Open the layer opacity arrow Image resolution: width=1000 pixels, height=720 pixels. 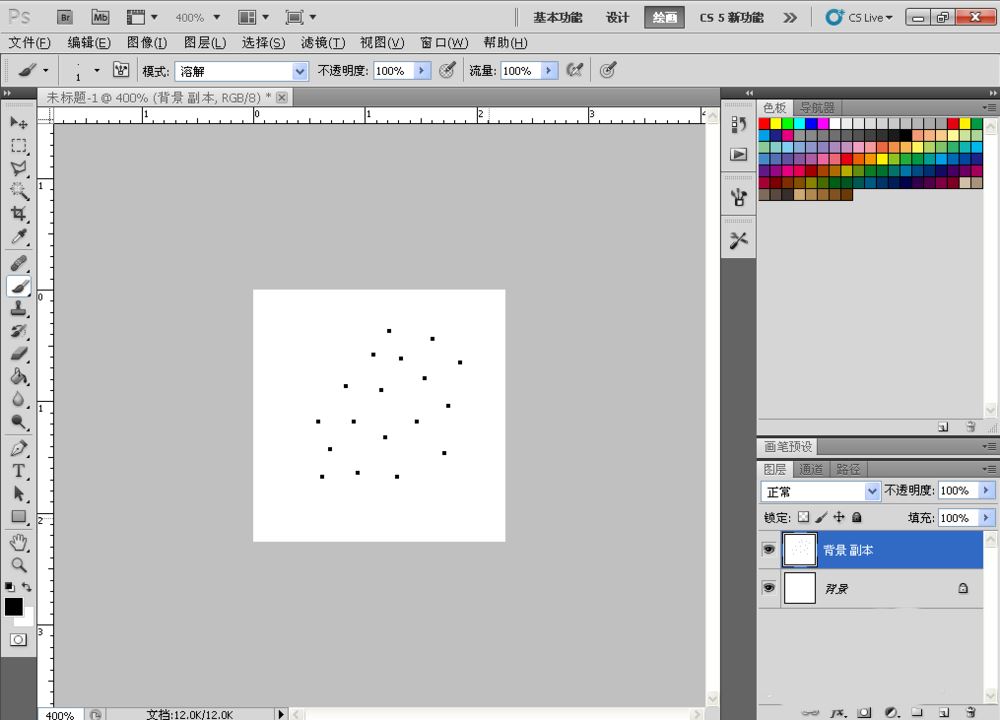(986, 490)
